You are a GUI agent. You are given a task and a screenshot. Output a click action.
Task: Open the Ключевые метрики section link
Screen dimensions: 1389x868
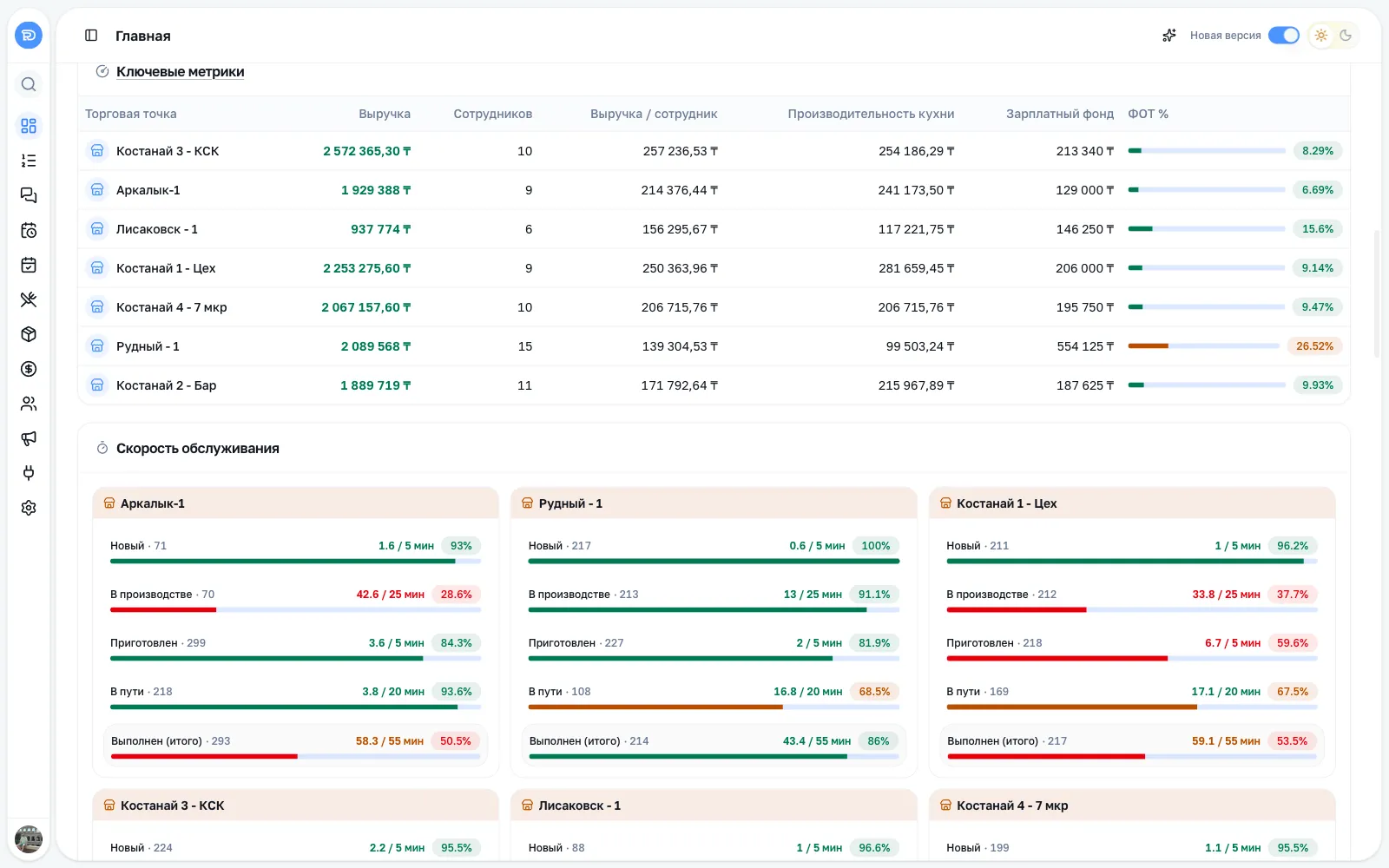click(x=180, y=72)
